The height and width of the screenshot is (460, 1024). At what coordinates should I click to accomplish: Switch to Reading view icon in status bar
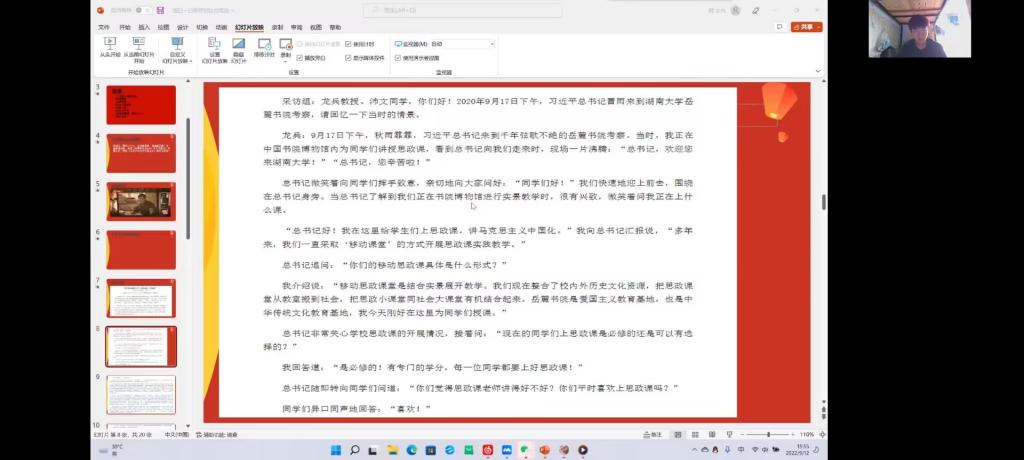tap(712, 435)
